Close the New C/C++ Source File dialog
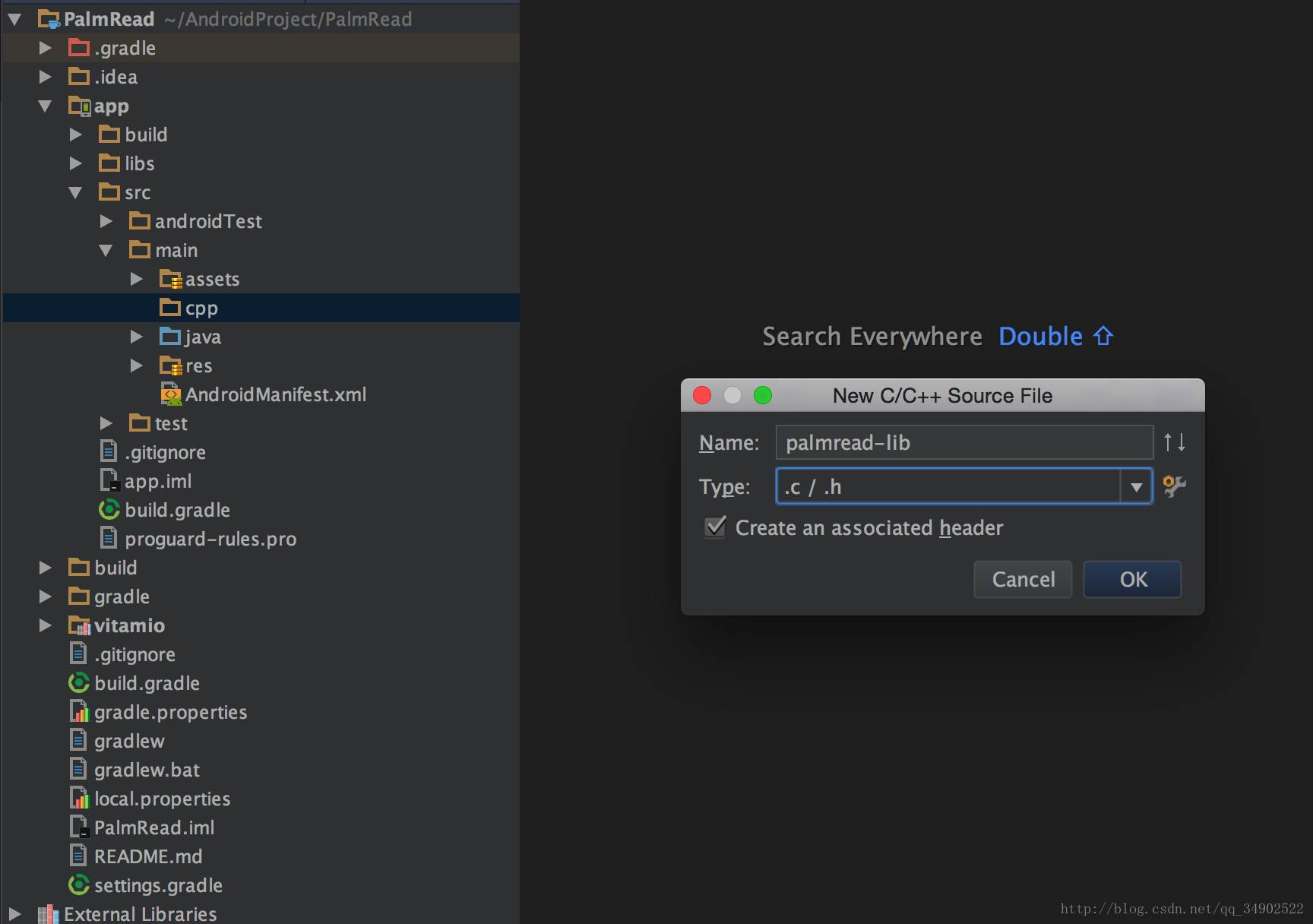Screen dimensions: 1313x924 (702, 395)
